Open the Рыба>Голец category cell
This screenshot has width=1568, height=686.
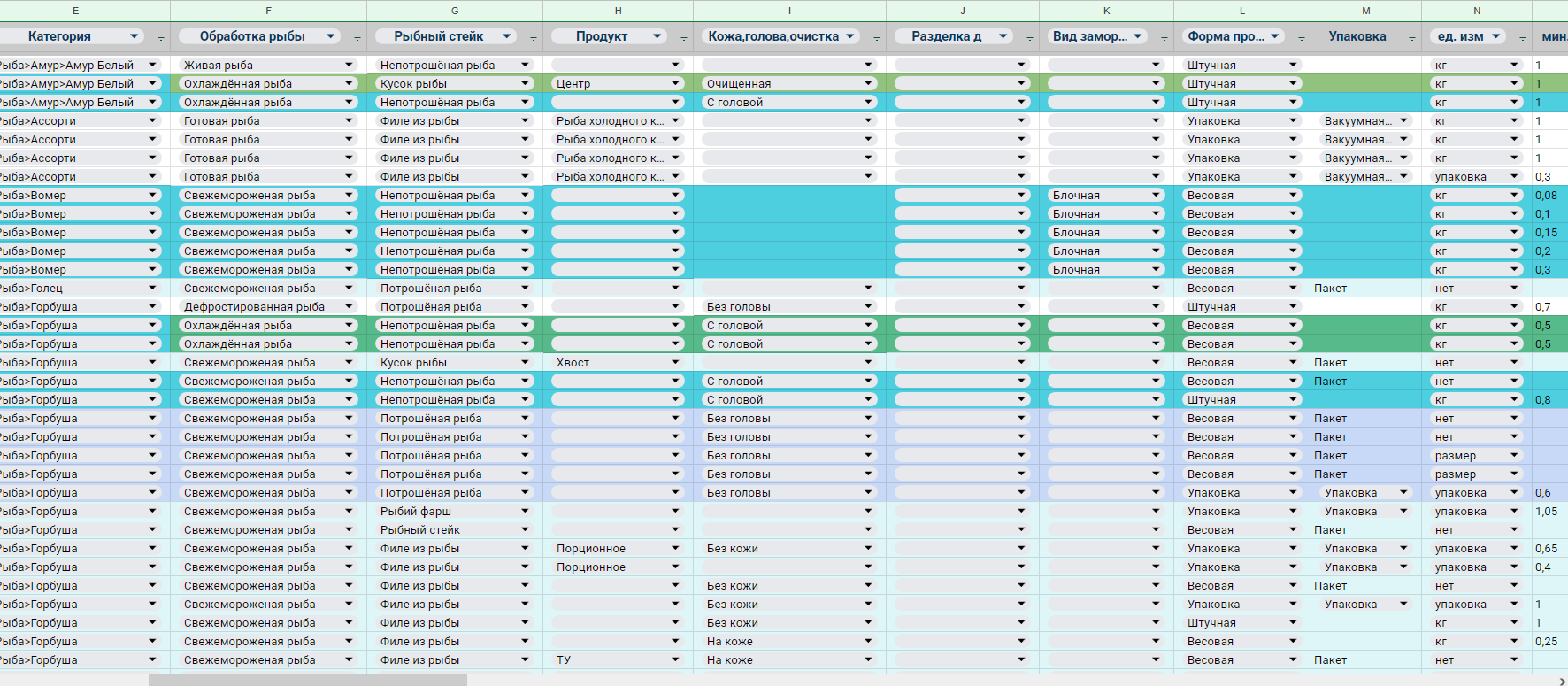click(x=80, y=288)
